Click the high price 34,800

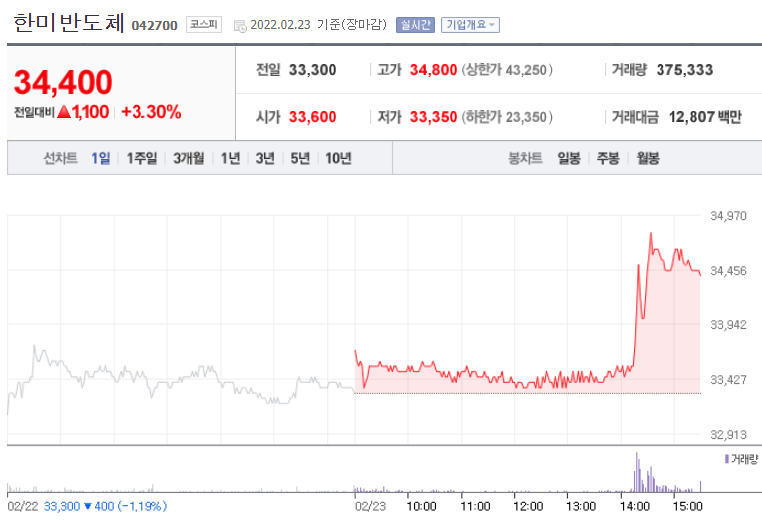click(433, 70)
